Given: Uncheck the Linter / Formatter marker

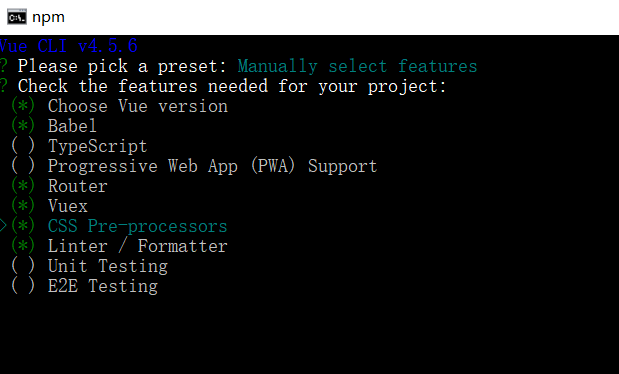Looking at the screenshot, I should [x=23, y=246].
